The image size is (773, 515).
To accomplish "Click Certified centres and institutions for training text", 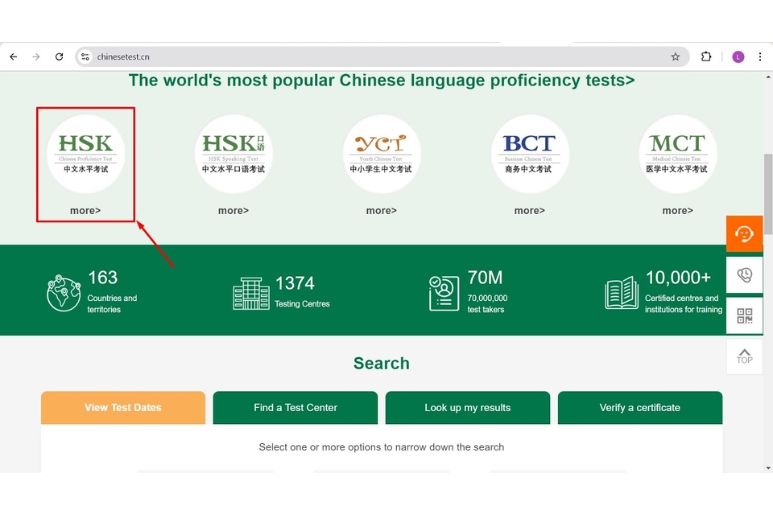I will click(683, 304).
